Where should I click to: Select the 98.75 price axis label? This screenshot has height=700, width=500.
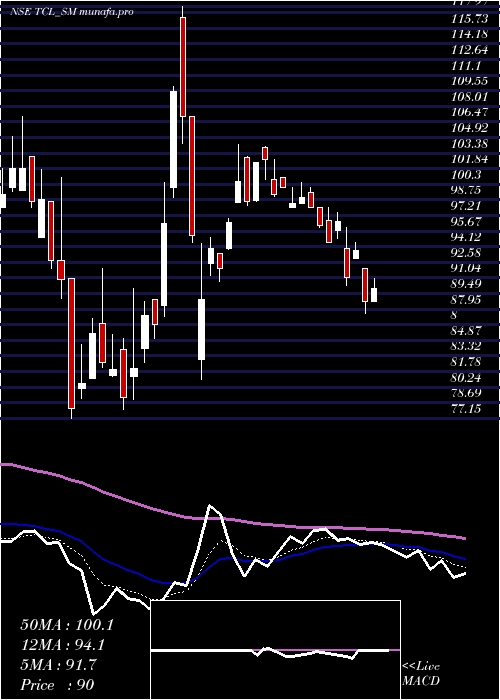pyautogui.click(x=467, y=190)
